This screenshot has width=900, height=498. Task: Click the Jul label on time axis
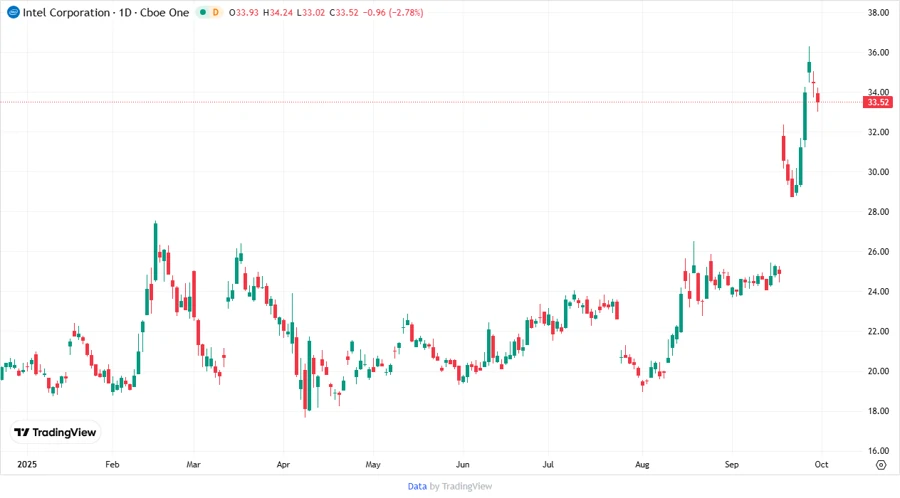(x=548, y=464)
